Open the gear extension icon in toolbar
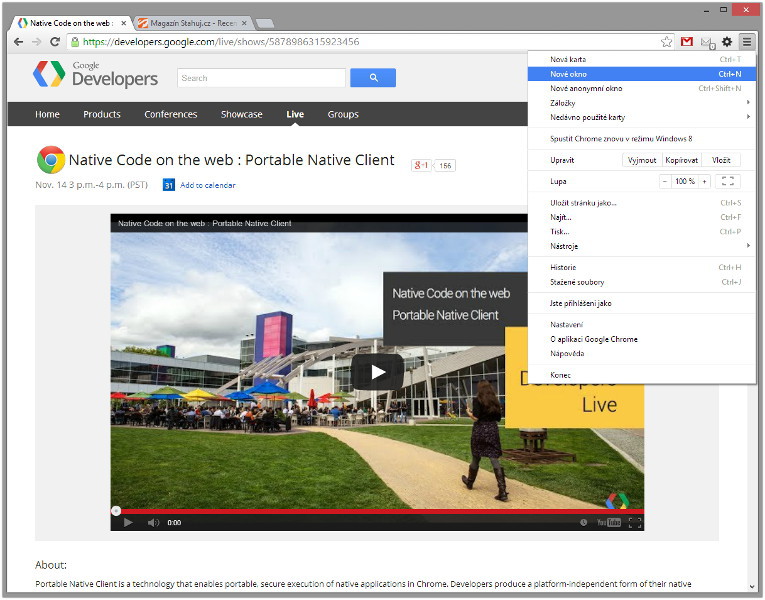Screen dimensions: 765x600 point(727,42)
